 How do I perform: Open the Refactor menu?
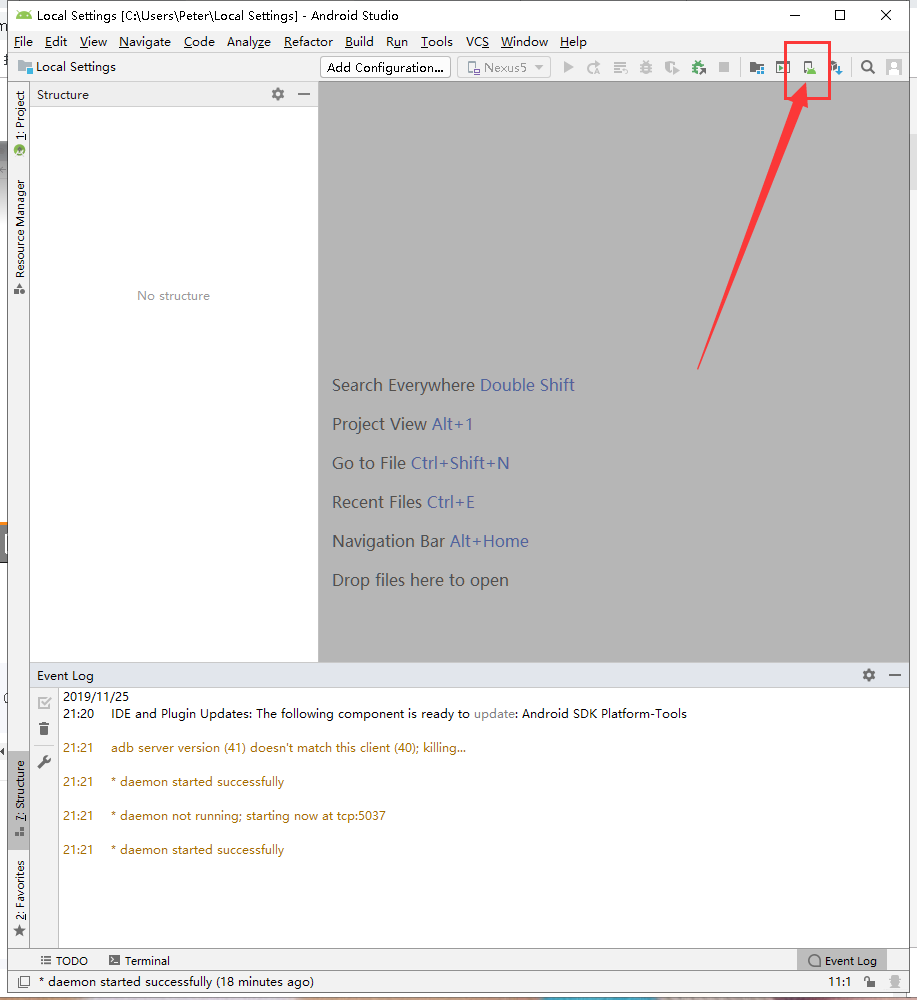pyautogui.click(x=308, y=41)
